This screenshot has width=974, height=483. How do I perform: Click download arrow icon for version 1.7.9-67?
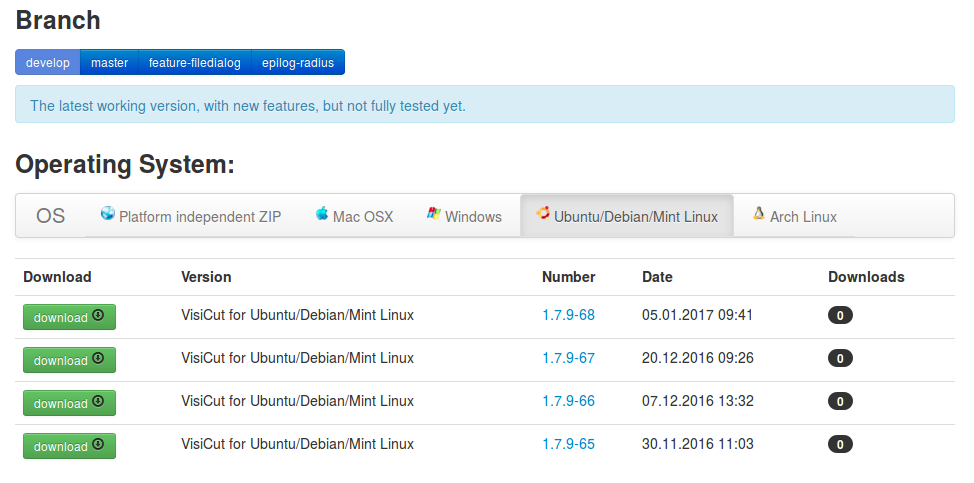pos(98,358)
